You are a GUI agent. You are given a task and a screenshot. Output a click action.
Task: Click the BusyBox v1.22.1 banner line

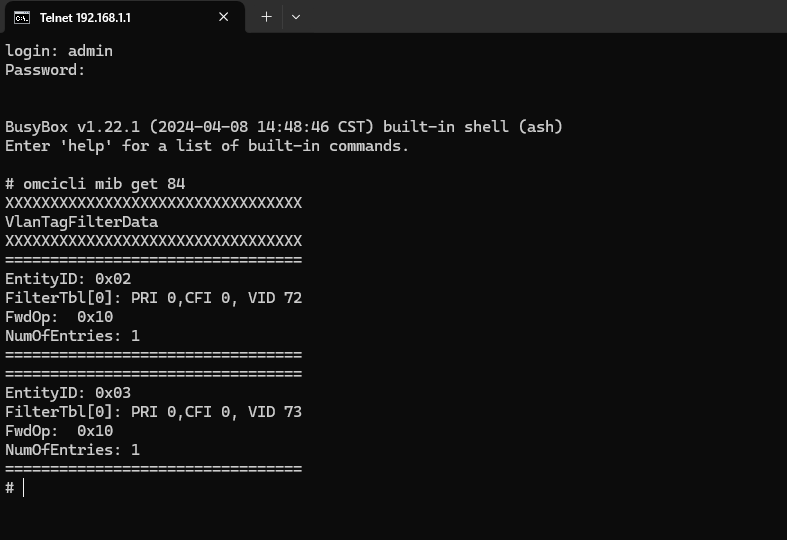click(284, 127)
